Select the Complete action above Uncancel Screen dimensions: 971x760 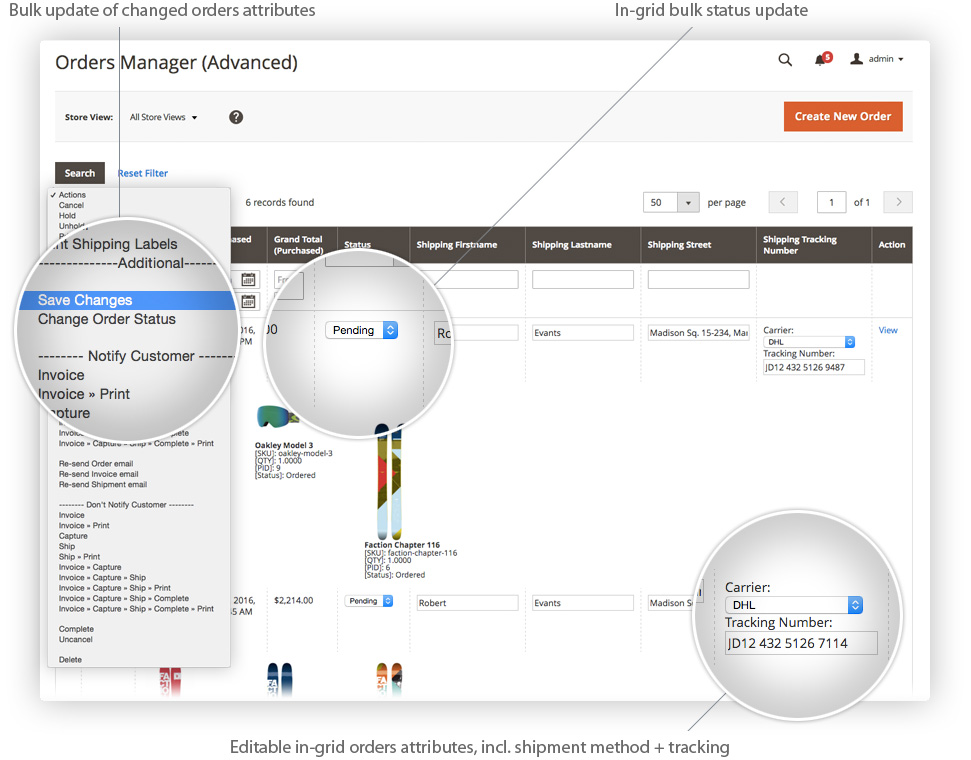click(76, 629)
